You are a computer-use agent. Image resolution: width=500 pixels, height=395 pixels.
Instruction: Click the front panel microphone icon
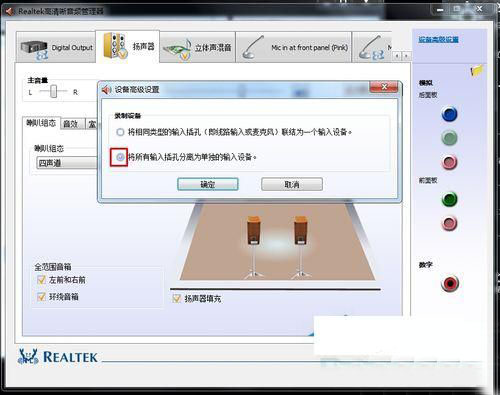coord(253,47)
